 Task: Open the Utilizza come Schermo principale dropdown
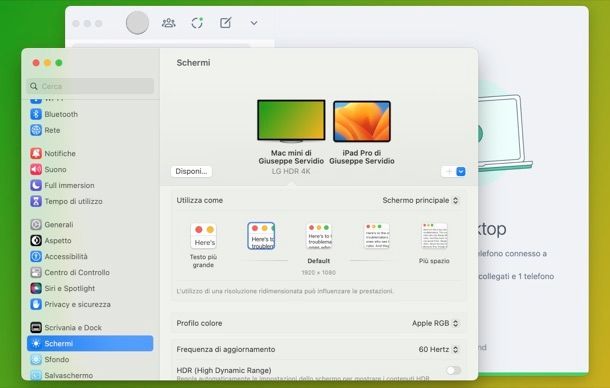(x=420, y=200)
